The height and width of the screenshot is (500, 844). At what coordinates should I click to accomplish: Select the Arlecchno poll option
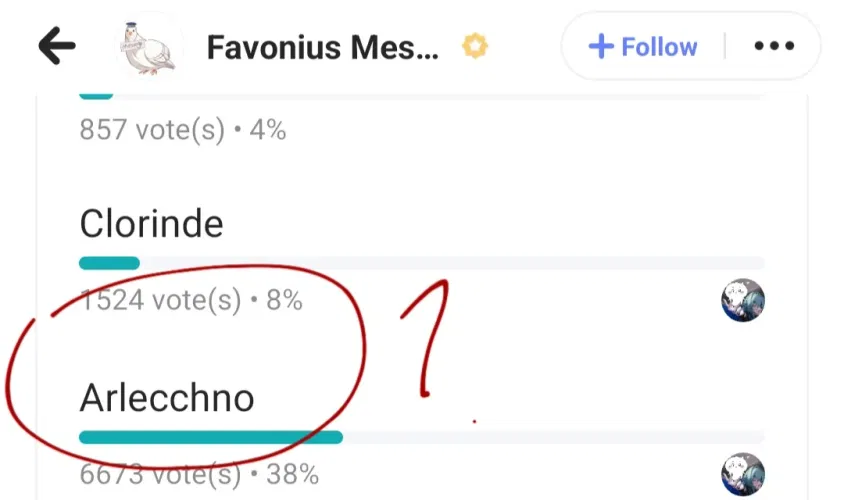point(167,398)
